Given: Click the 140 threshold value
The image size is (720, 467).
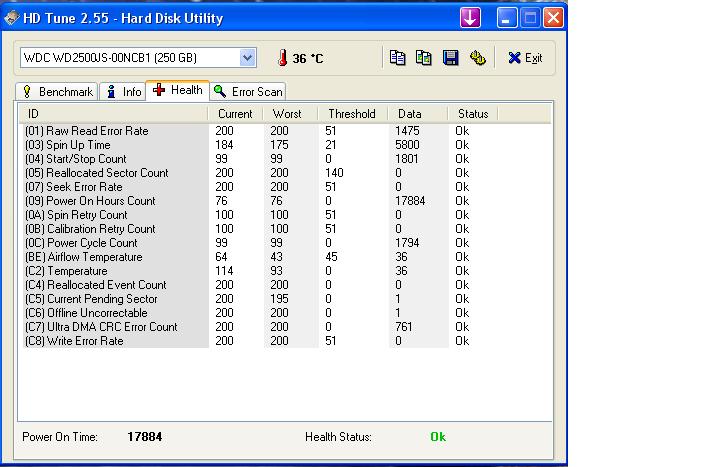Looking at the screenshot, I should click(334, 173).
